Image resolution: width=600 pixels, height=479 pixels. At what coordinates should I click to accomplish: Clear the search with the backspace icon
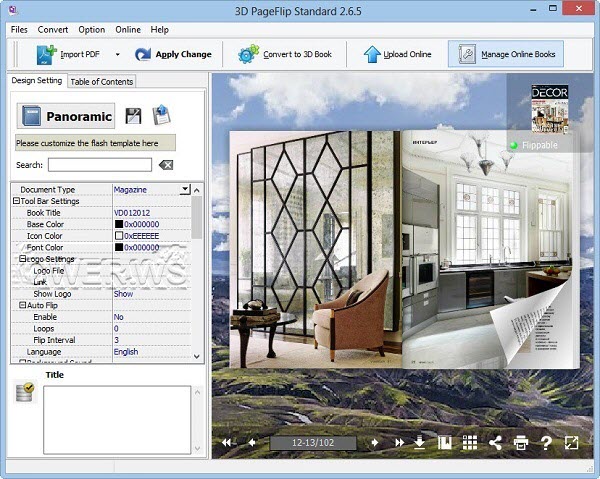(x=166, y=165)
